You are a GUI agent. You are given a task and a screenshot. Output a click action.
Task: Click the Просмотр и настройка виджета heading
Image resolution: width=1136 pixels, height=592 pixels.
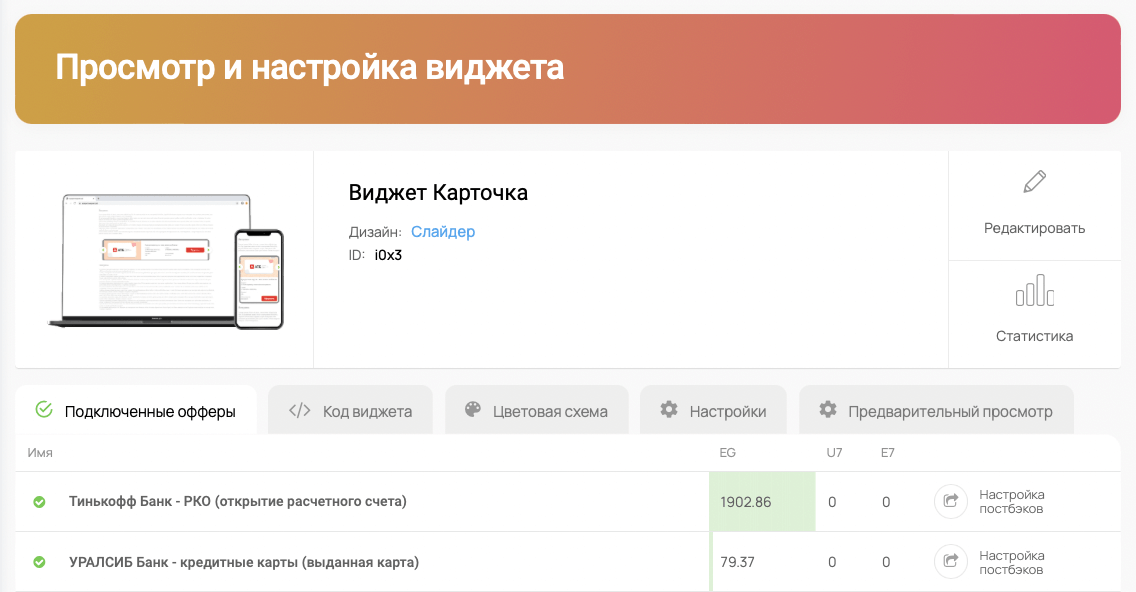[309, 68]
